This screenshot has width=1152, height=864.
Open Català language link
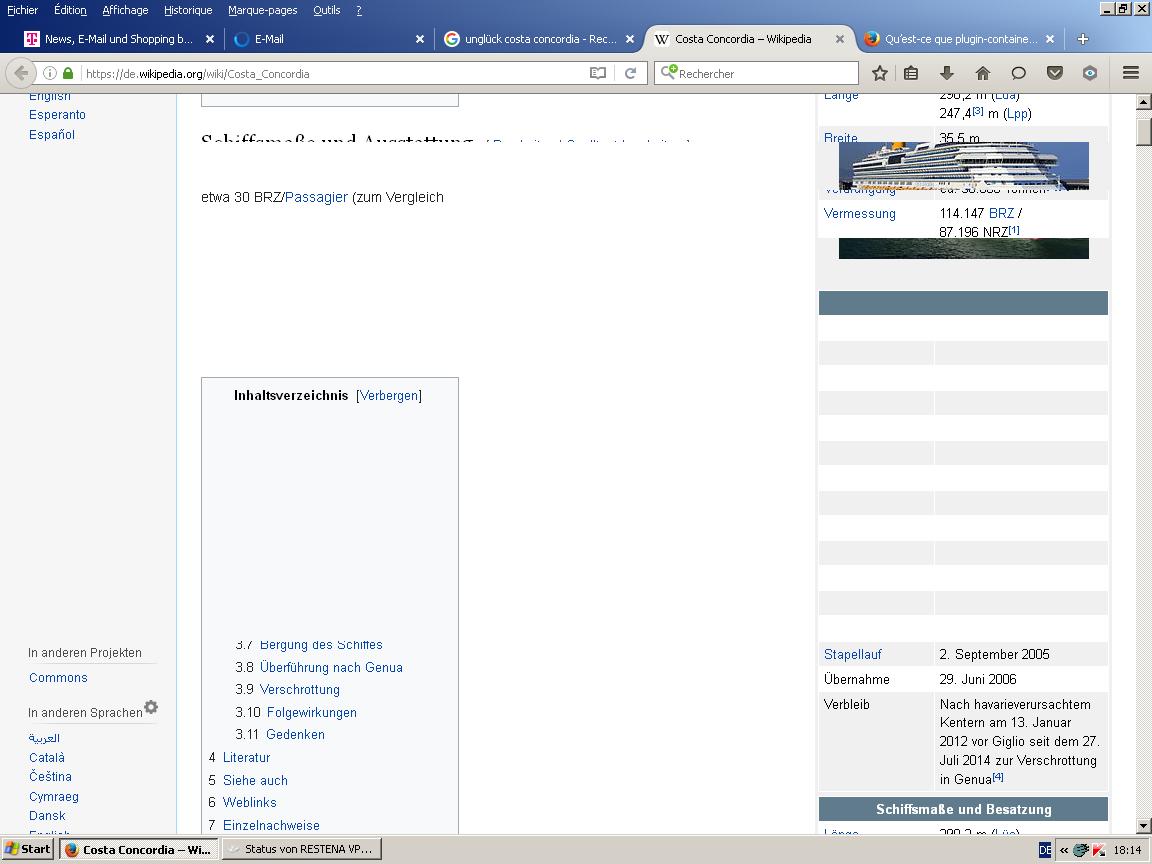click(x=47, y=757)
